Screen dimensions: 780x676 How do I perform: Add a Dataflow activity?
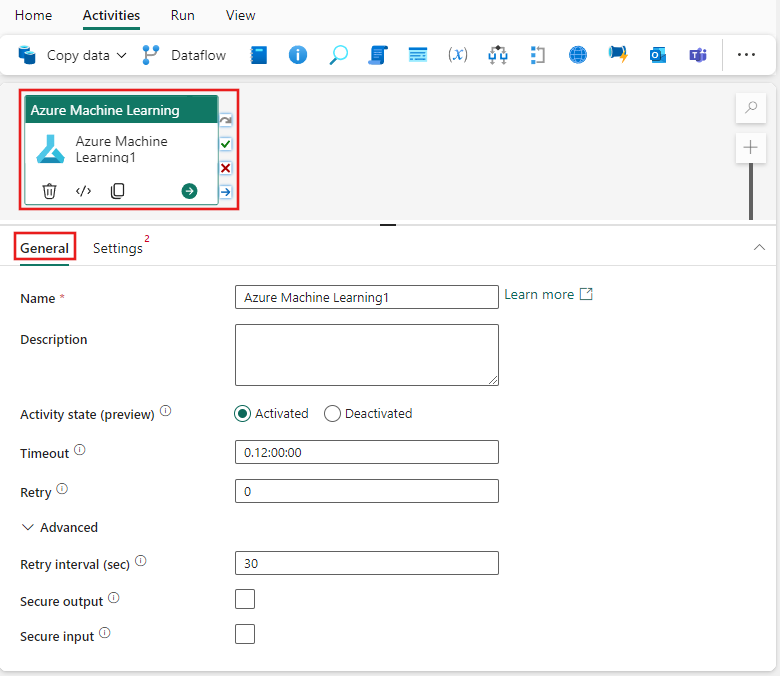coord(184,55)
